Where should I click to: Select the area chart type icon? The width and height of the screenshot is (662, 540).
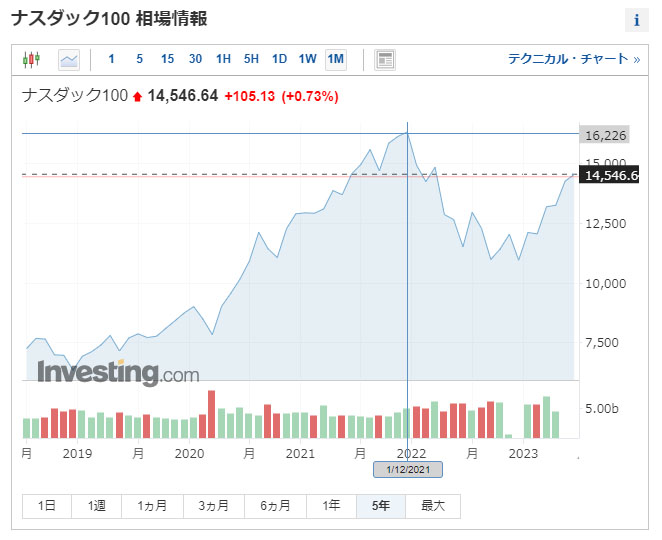[69, 60]
